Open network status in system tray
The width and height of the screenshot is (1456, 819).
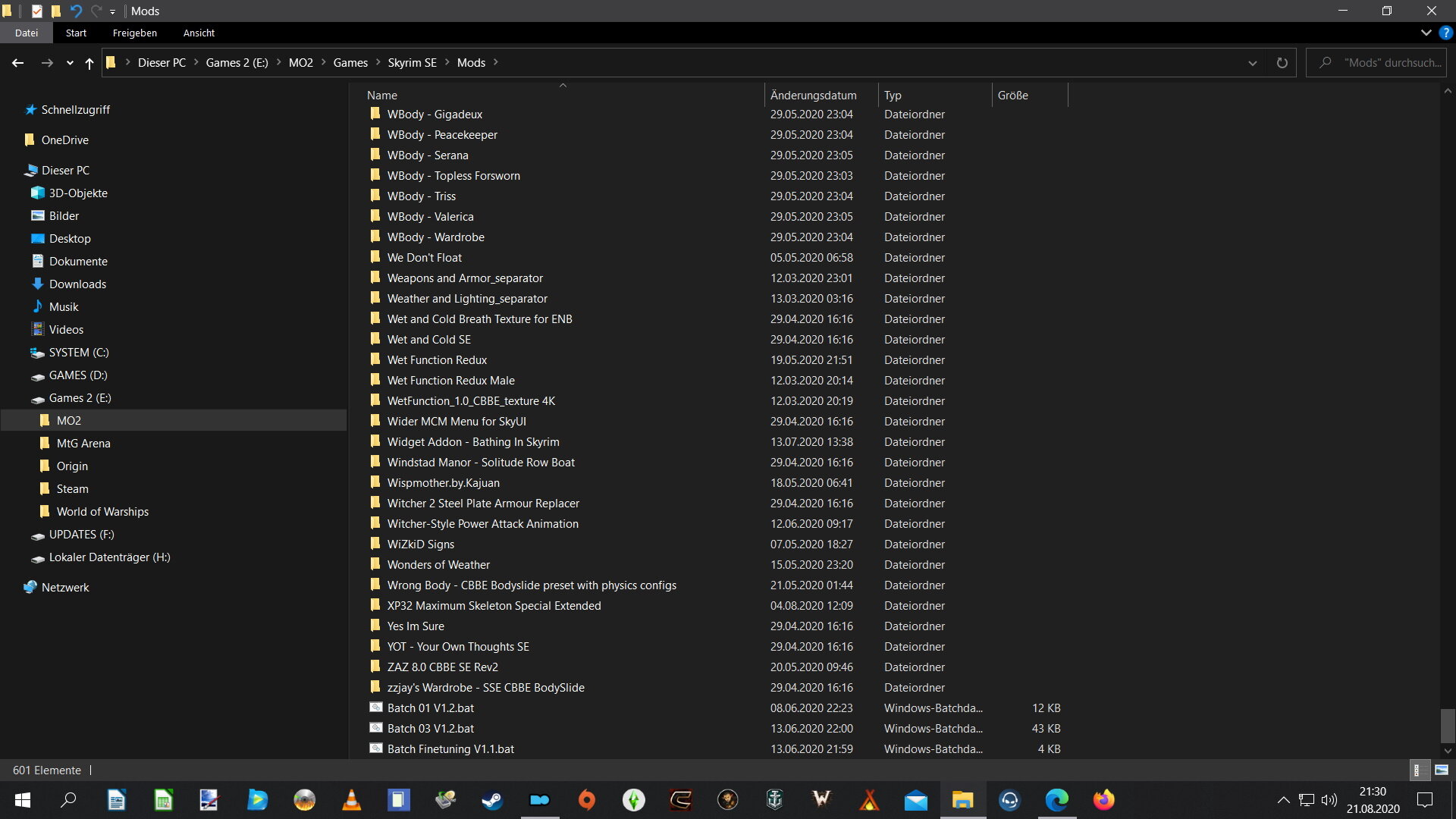1306,800
